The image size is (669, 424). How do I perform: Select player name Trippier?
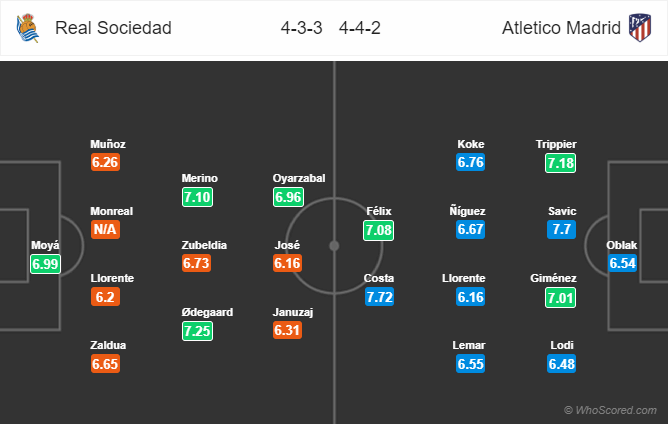click(x=556, y=144)
